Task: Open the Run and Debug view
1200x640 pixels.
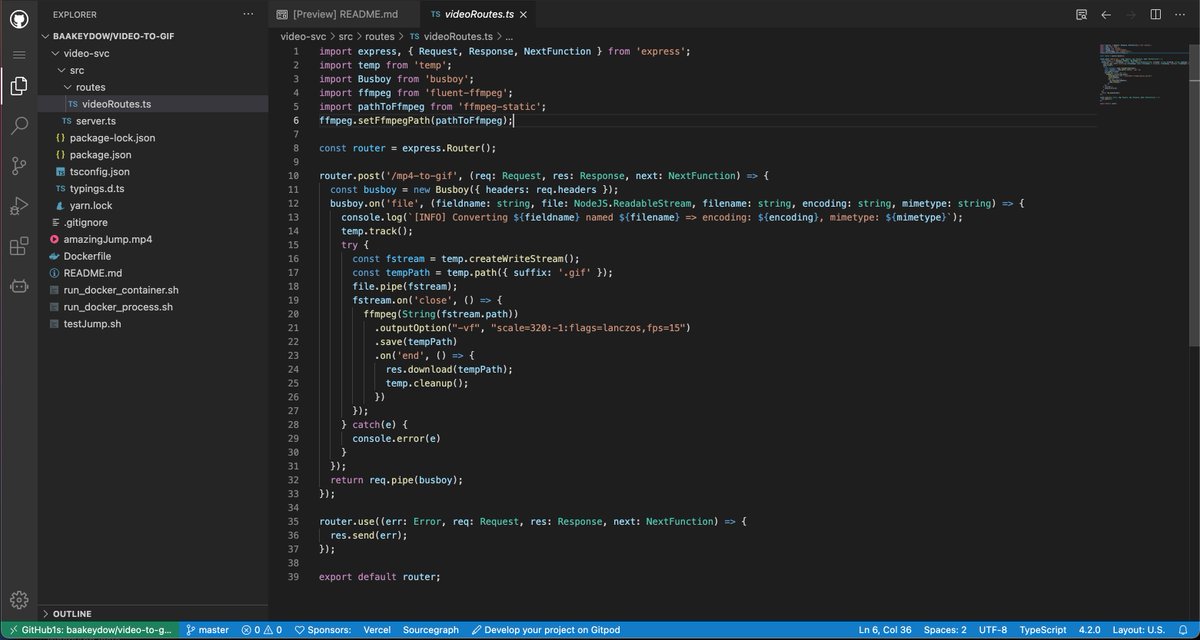Action: pos(19,206)
